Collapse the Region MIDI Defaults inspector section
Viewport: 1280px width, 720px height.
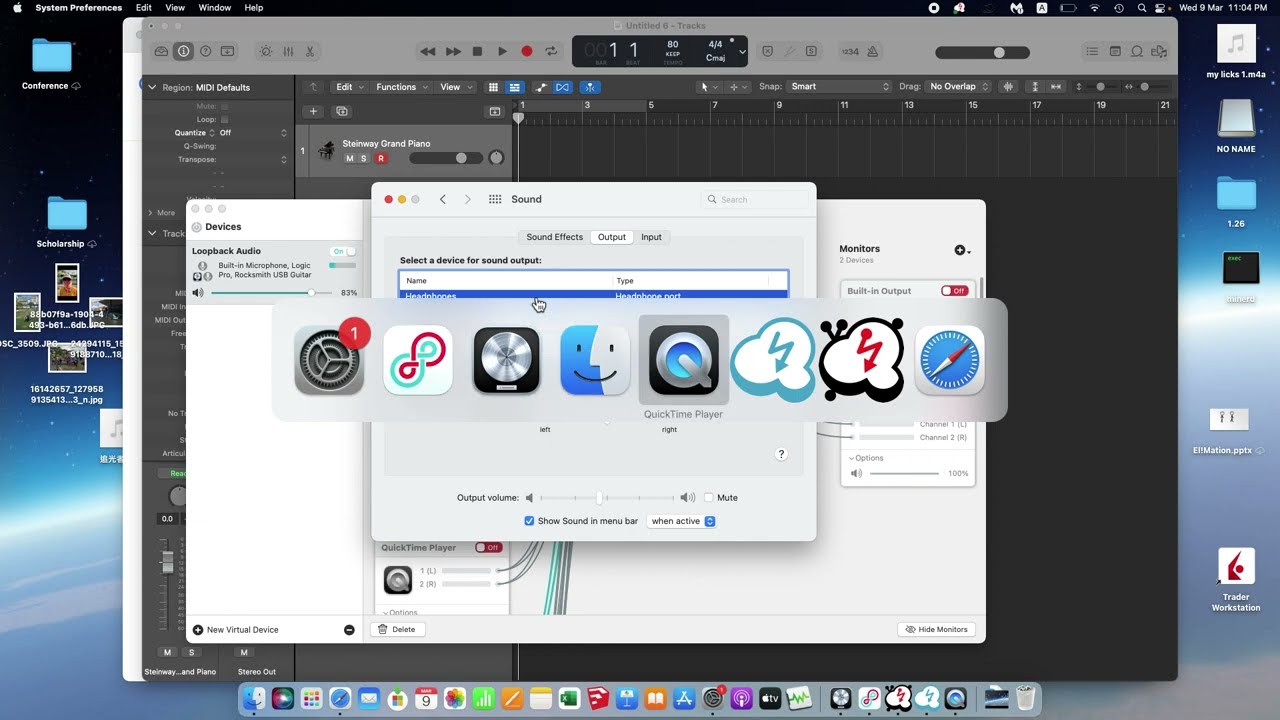tap(153, 87)
